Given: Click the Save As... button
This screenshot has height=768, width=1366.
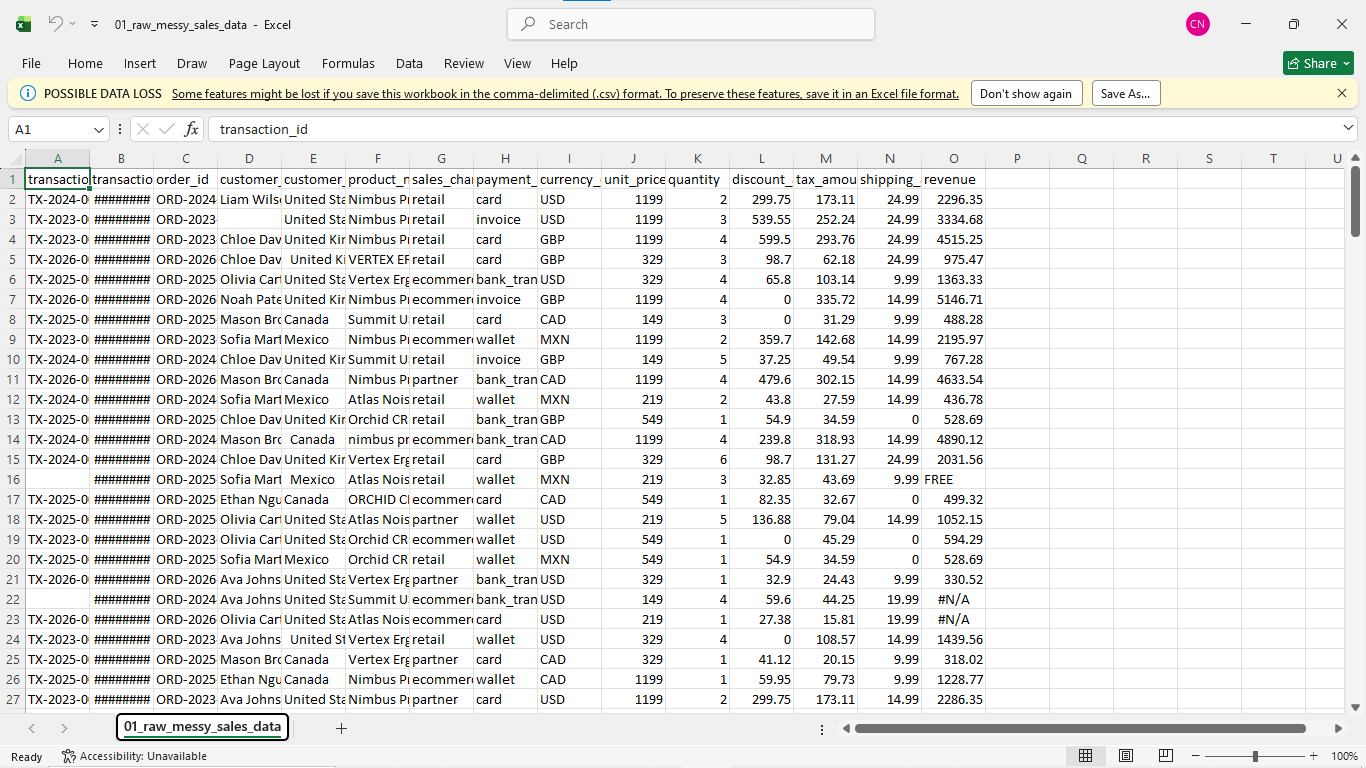Looking at the screenshot, I should click(x=1126, y=94).
